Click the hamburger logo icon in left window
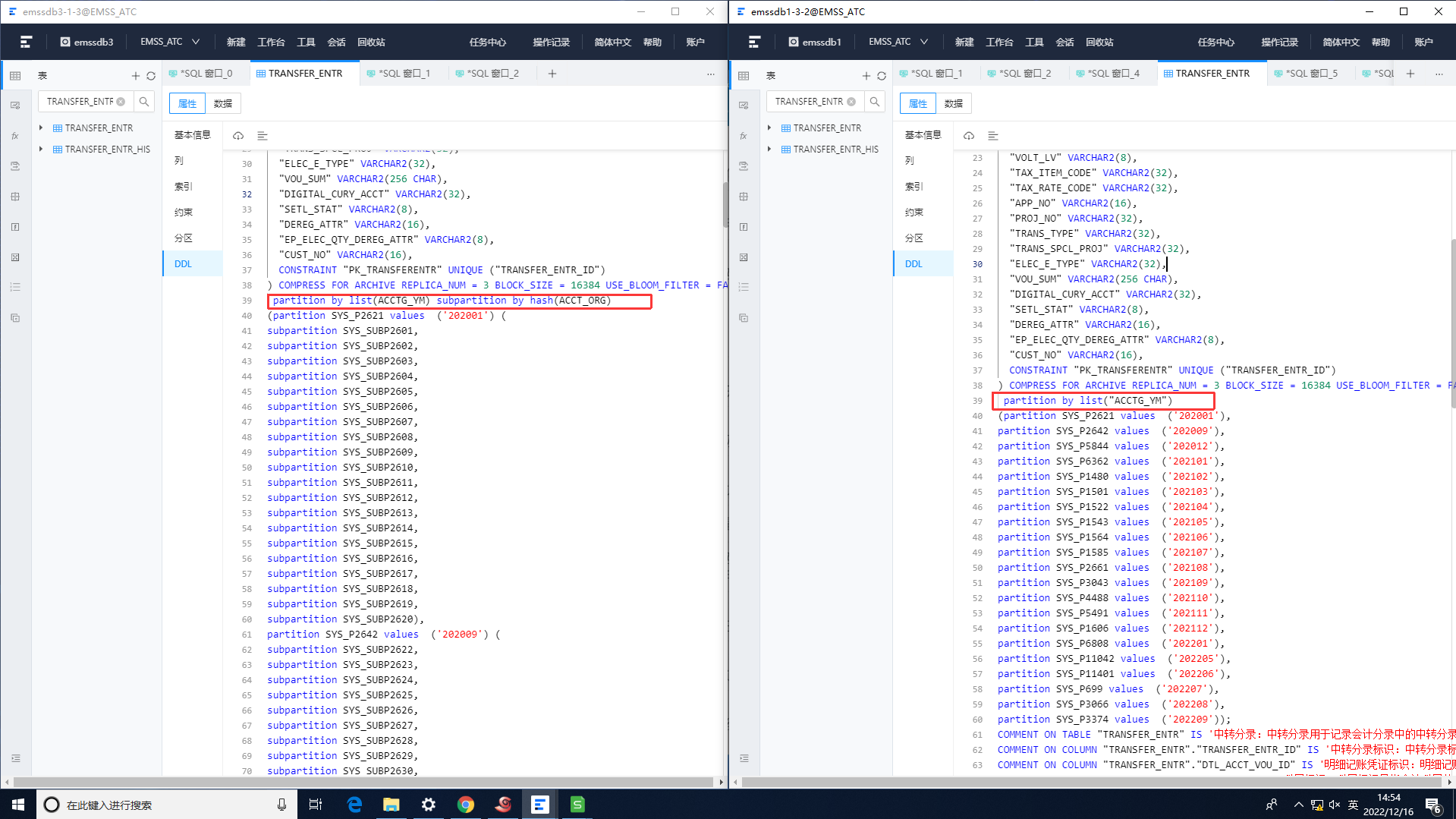The height and width of the screenshot is (819, 1456). click(x=26, y=42)
